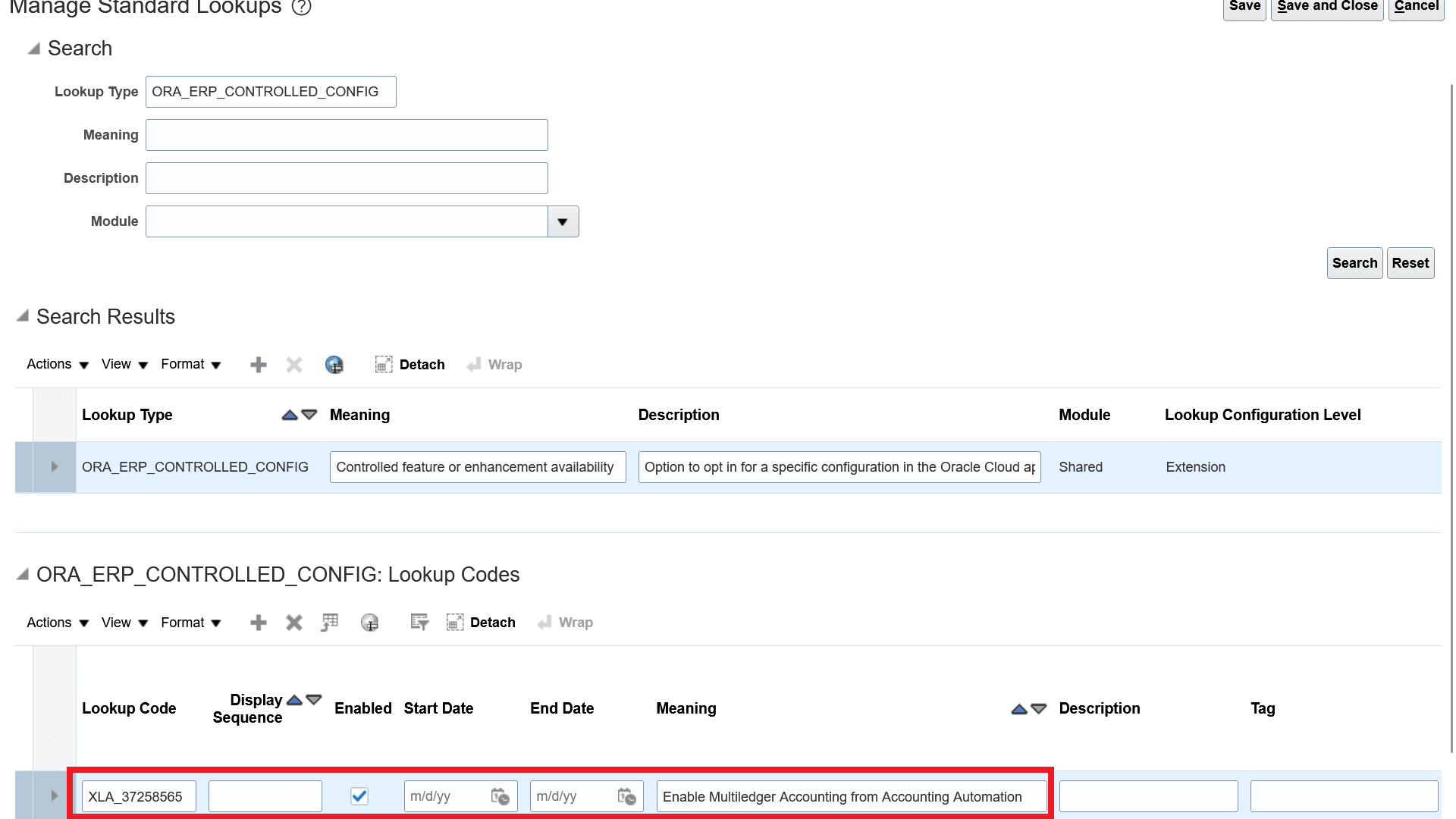This screenshot has width=1456, height=819.
Task: Click the Query By Example filter icon
Action: 419,623
